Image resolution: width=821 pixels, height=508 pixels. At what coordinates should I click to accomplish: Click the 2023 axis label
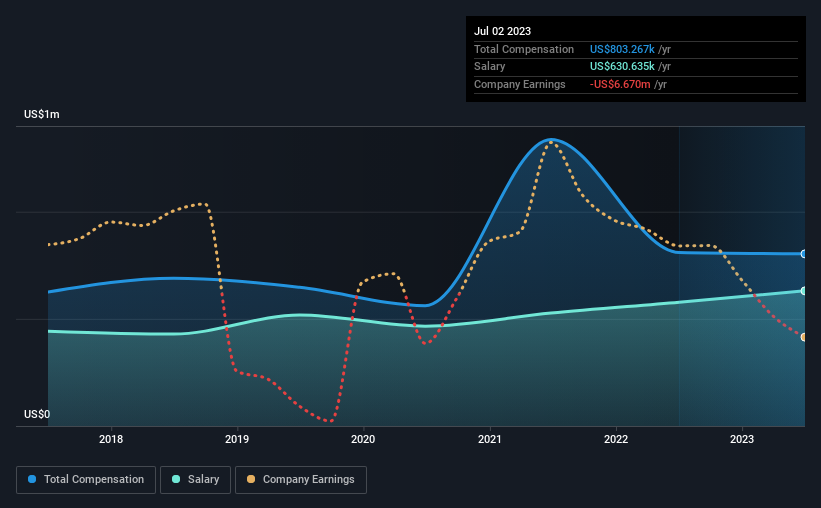pos(742,439)
